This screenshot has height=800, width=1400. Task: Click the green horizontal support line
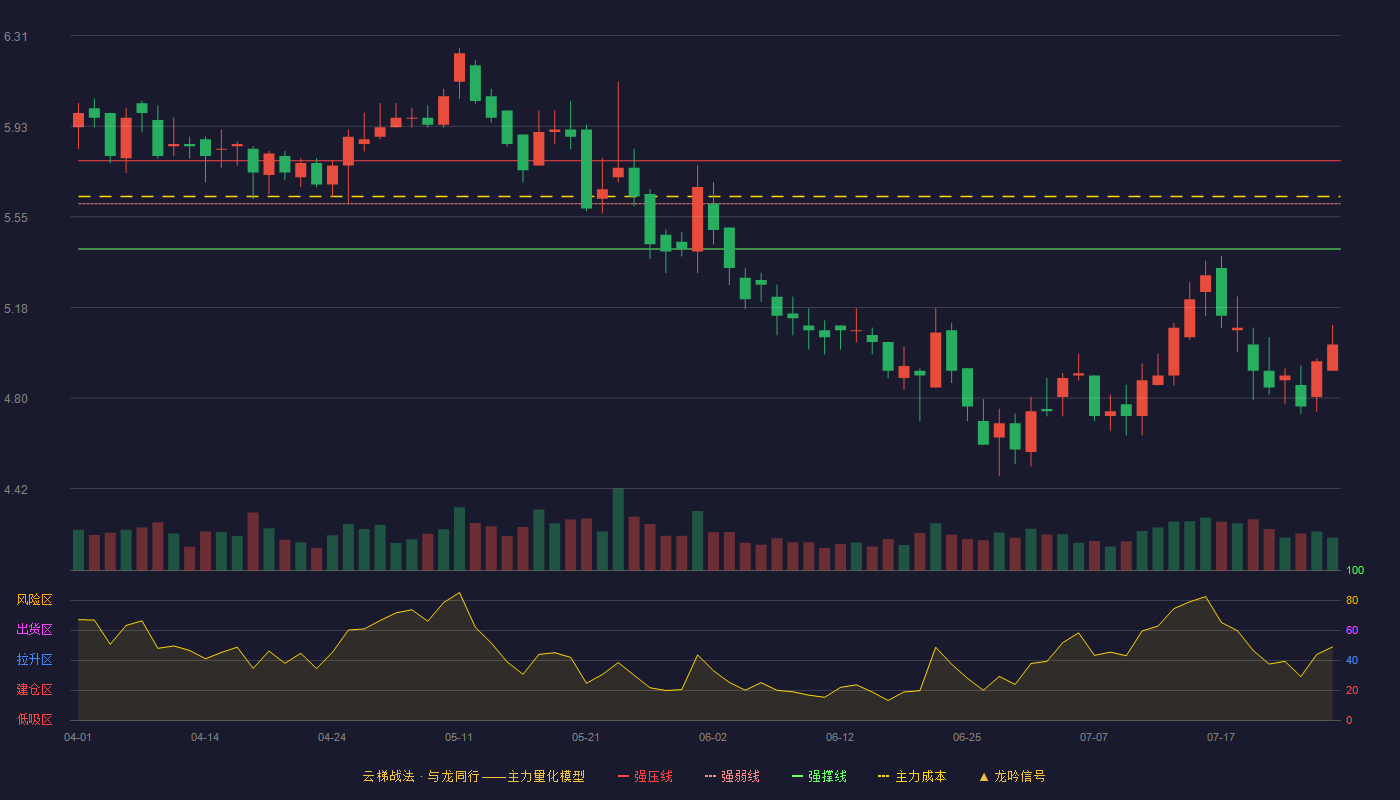[x=709, y=248]
